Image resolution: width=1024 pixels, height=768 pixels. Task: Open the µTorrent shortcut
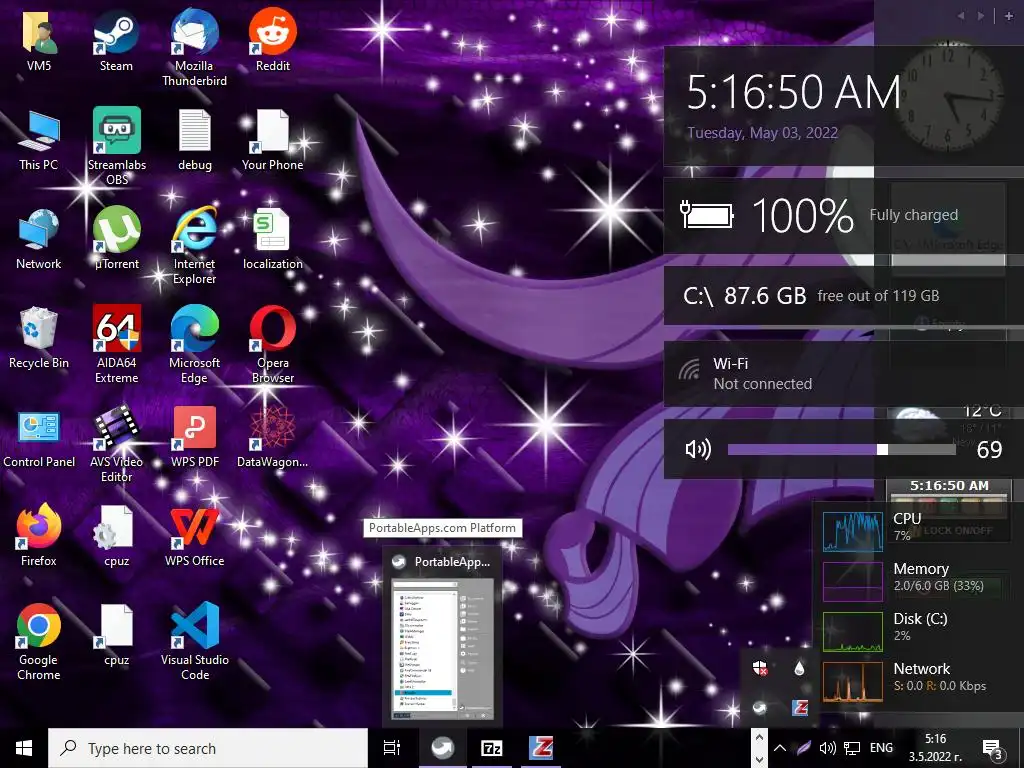[x=116, y=239]
